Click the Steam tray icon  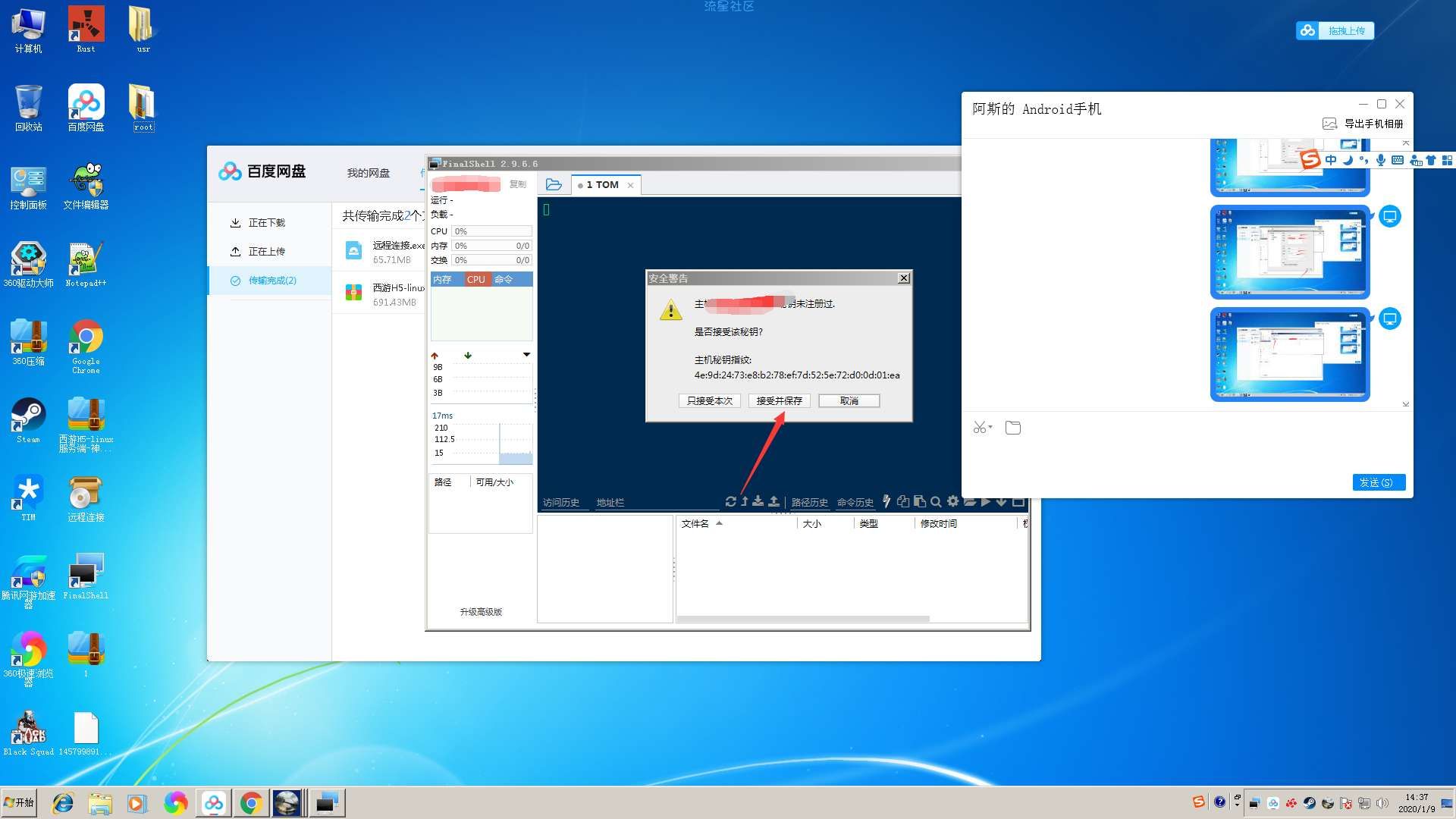pyautogui.click(x=1310, y=803)
